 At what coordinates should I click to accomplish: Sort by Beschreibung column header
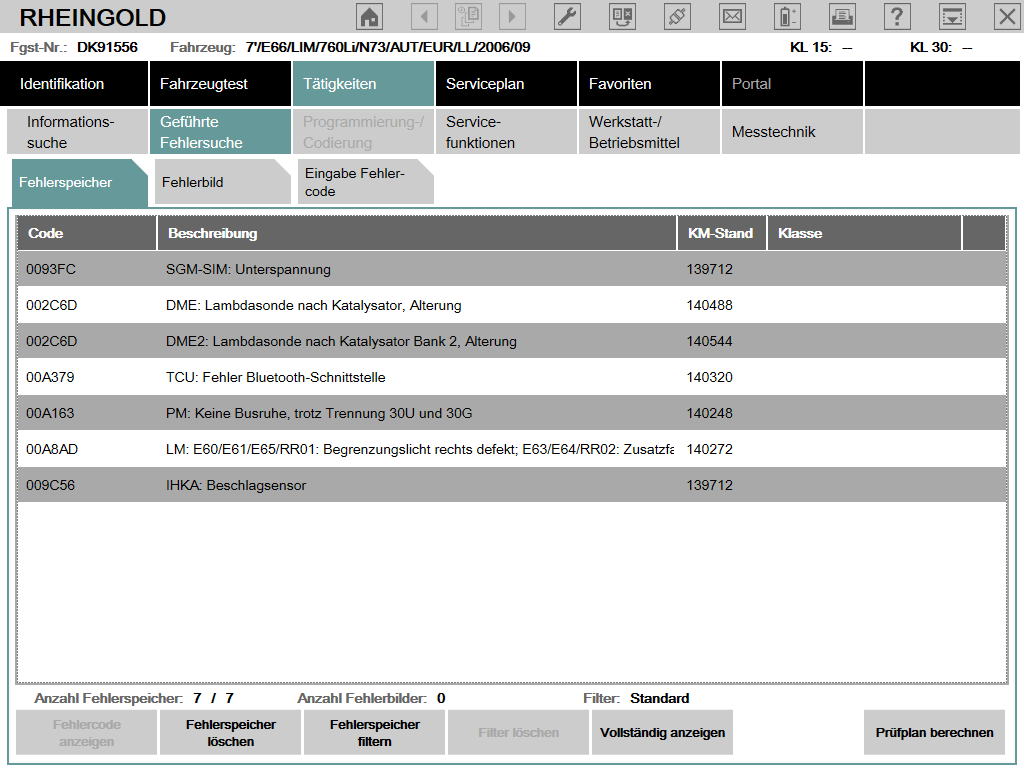pyautogui.click(x=417, y=233)
